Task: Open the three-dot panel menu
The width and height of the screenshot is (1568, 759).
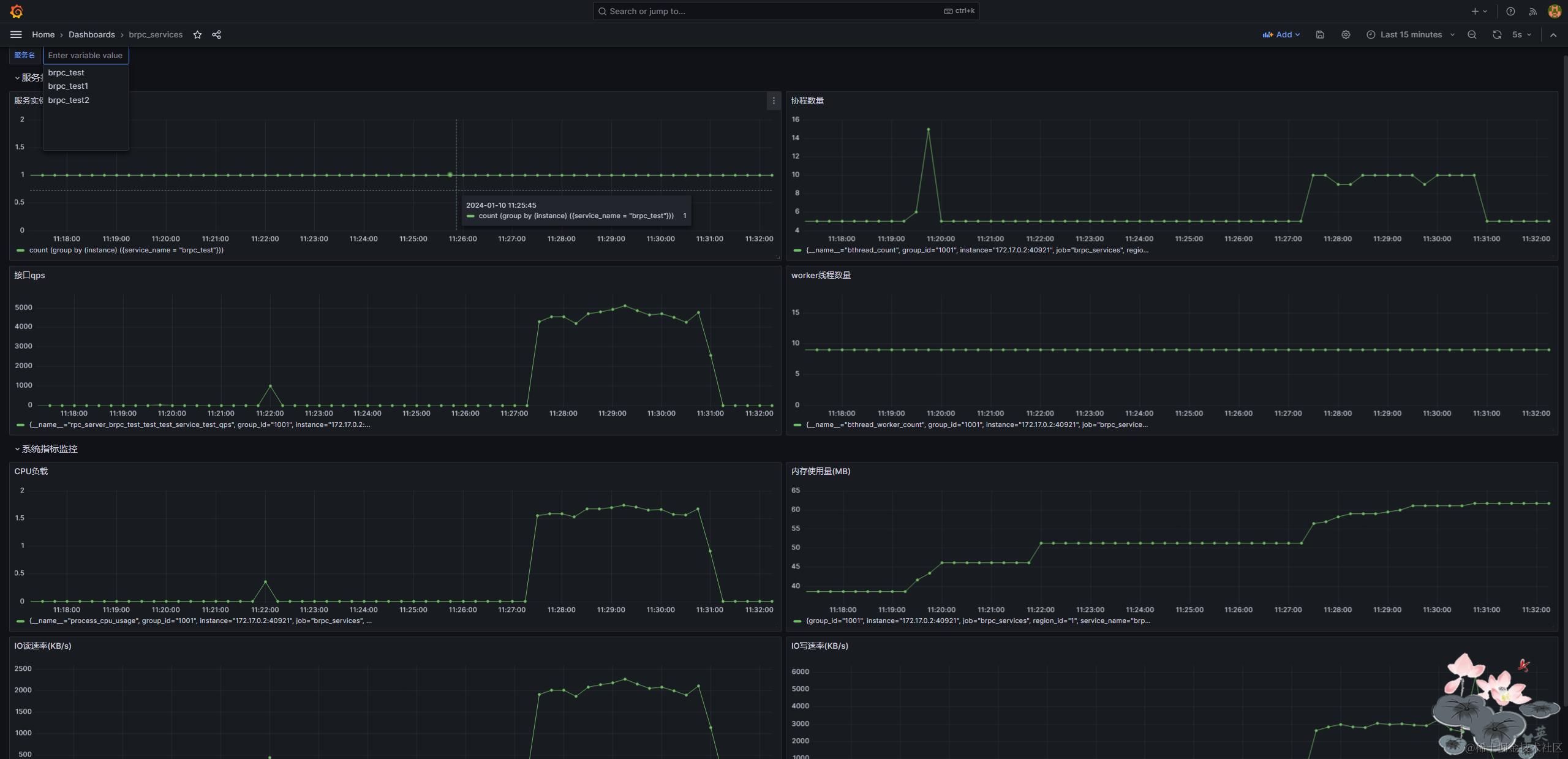Action: 774,101
